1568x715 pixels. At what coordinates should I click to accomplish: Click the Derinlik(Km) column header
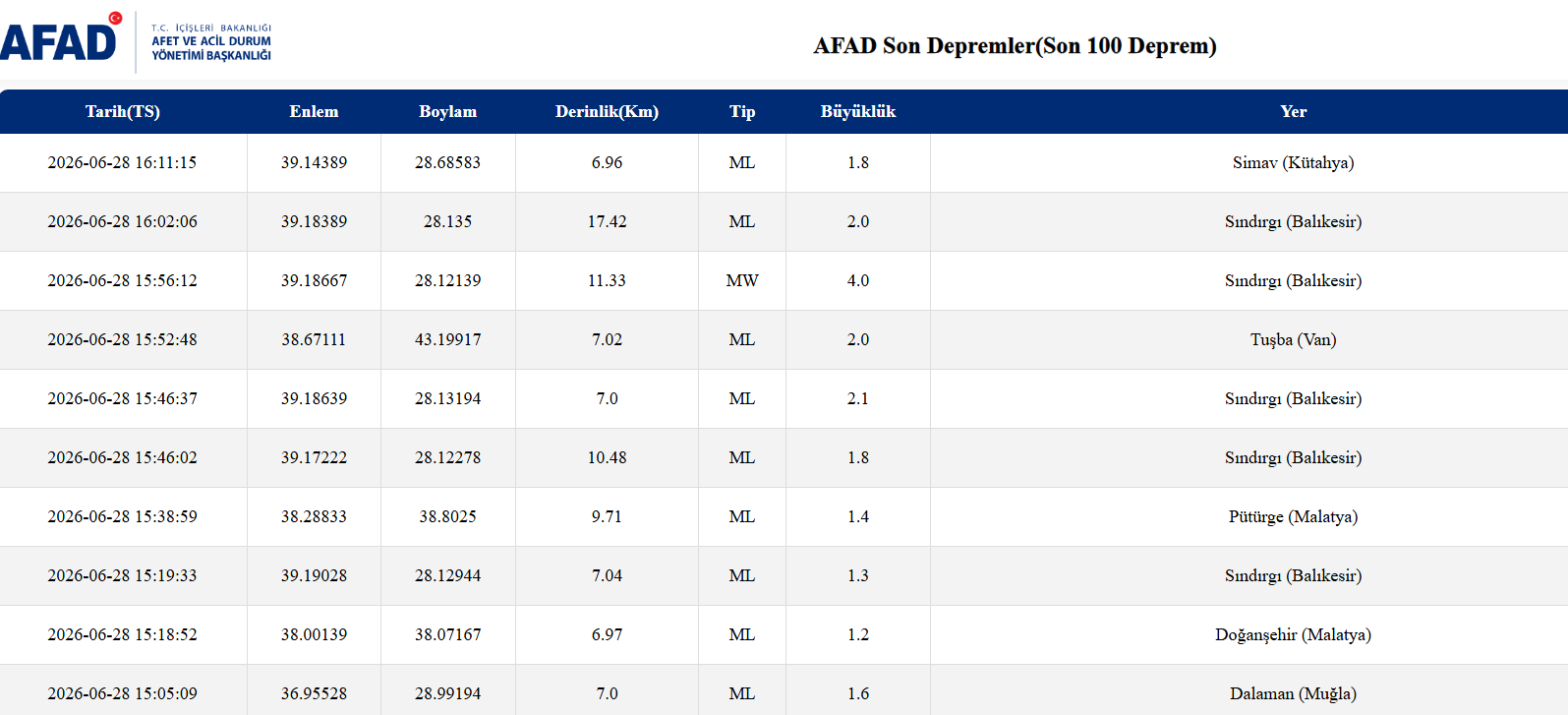tap(607, 111)
